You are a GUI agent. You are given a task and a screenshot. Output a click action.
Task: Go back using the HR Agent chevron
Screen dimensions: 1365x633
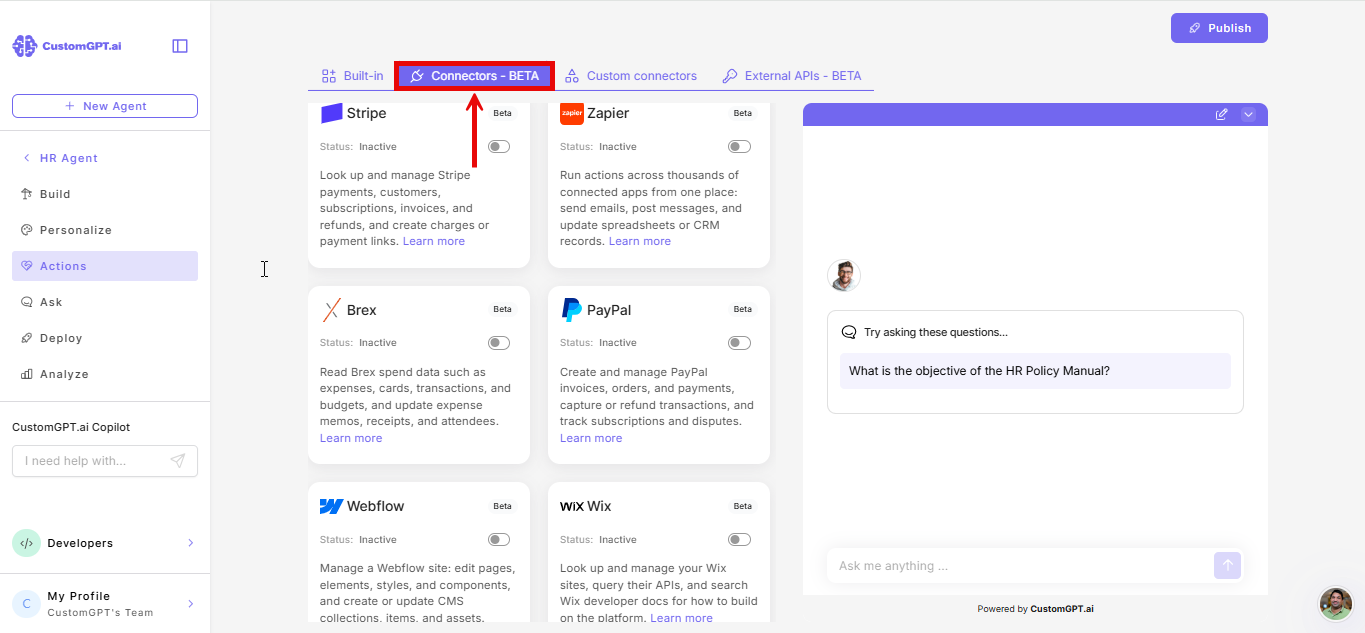pos(26,158)
